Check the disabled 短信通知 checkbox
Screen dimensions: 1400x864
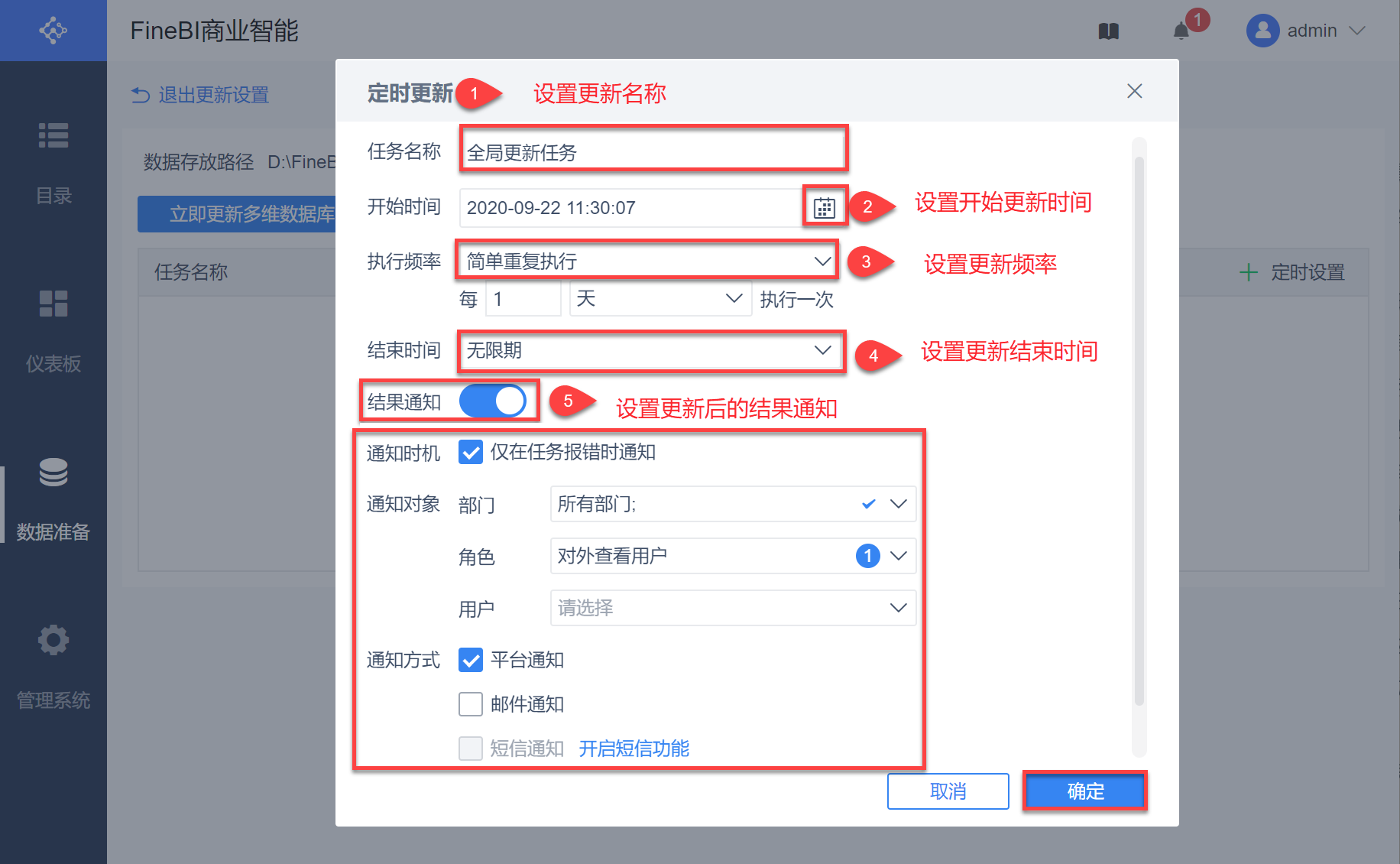(x=471, y=749)
